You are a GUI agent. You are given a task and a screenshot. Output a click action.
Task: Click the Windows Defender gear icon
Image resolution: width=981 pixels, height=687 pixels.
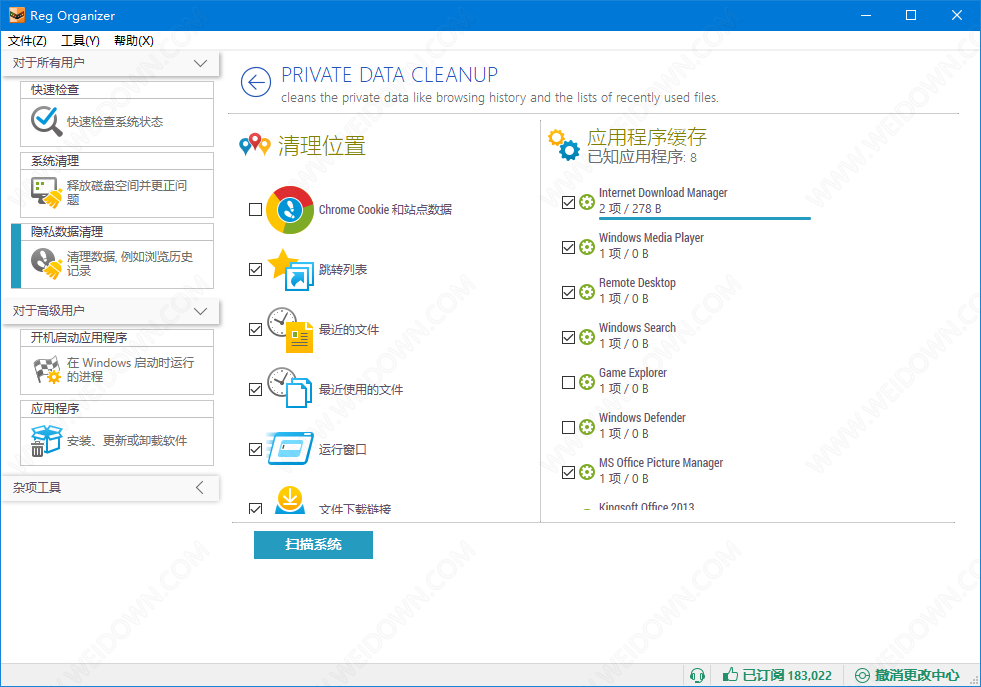point(587,427)
